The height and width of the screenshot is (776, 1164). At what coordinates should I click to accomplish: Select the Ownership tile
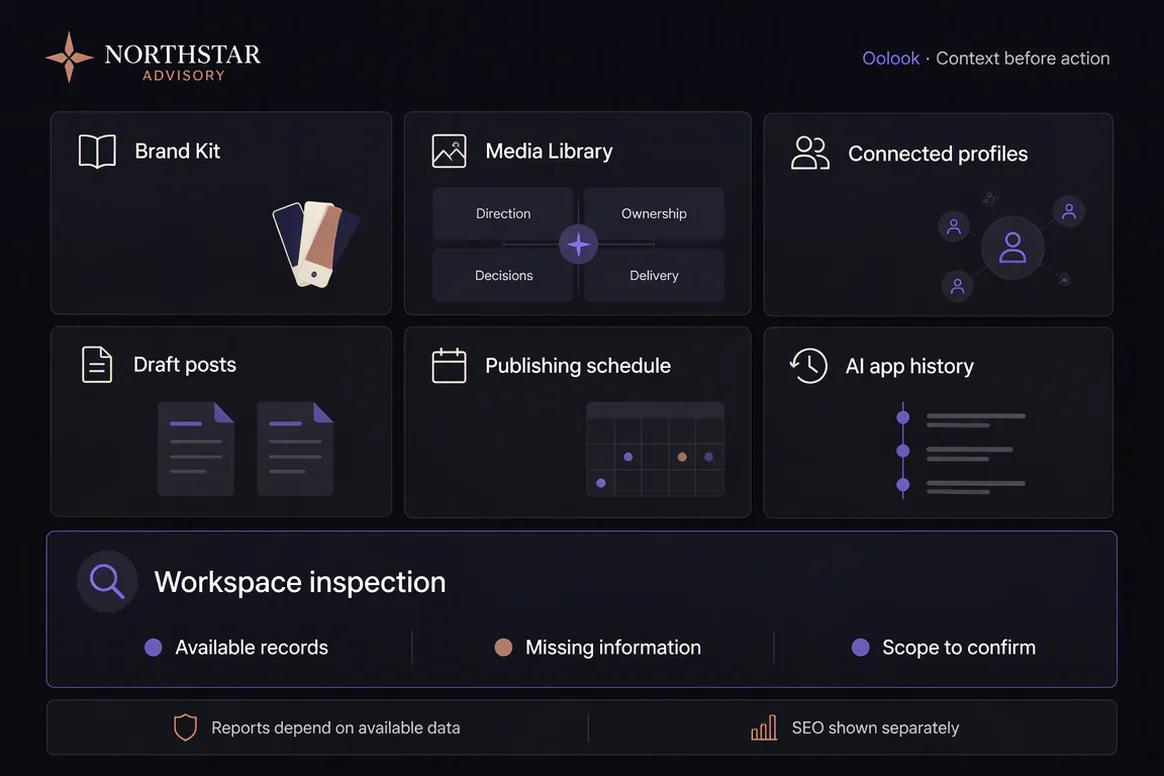(x=654, y=214)
